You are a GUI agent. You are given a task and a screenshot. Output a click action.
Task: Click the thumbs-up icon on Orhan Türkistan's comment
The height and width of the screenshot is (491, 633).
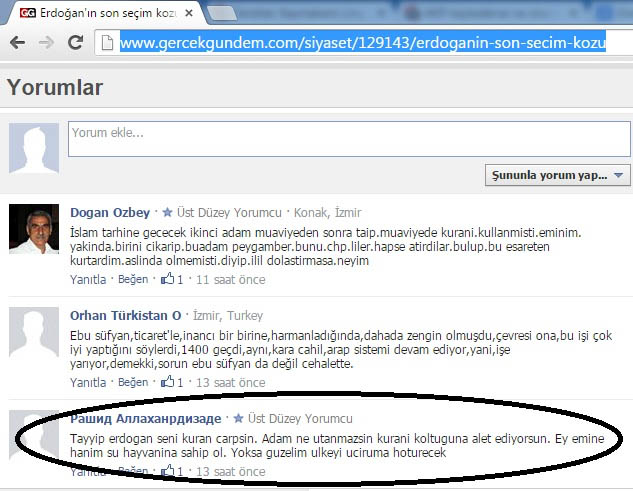click(168, 382)
